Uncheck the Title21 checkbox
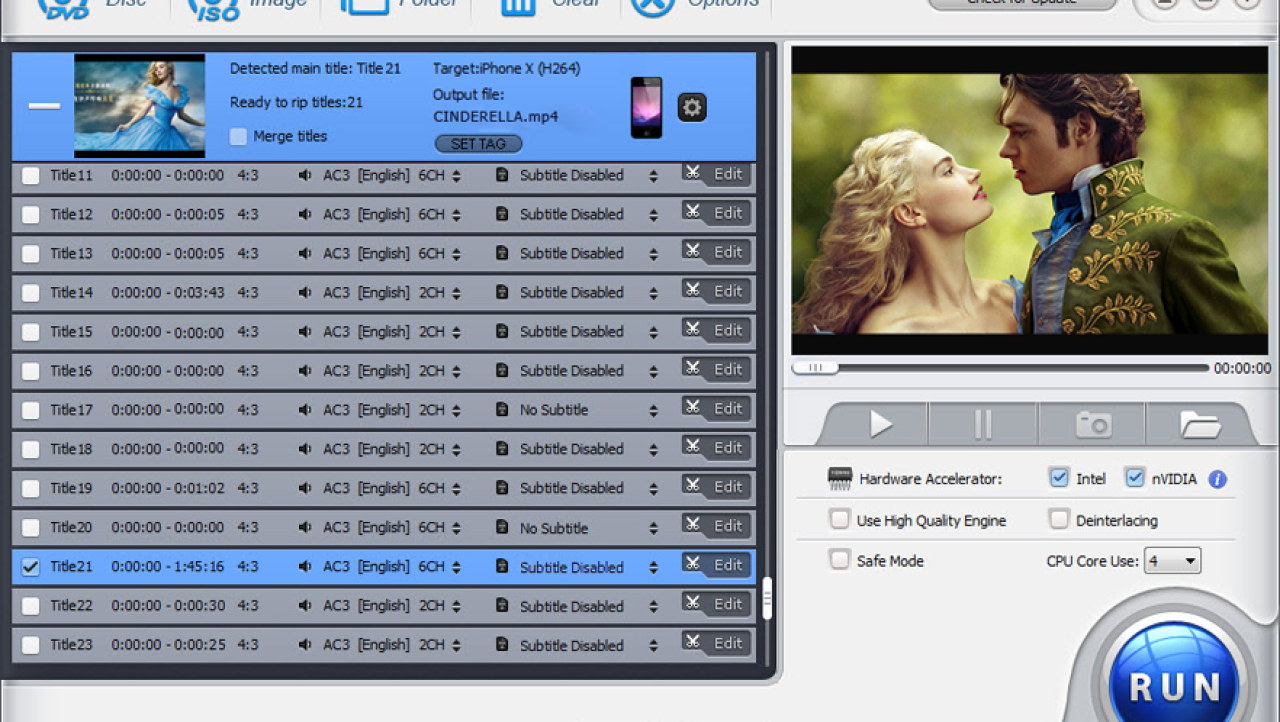Screen dimensions: 1280x722 point(31,566)
